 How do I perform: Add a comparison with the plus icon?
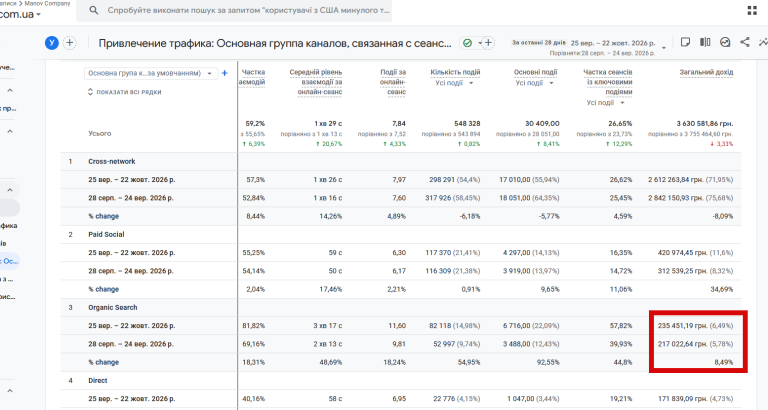pos(70,43)
